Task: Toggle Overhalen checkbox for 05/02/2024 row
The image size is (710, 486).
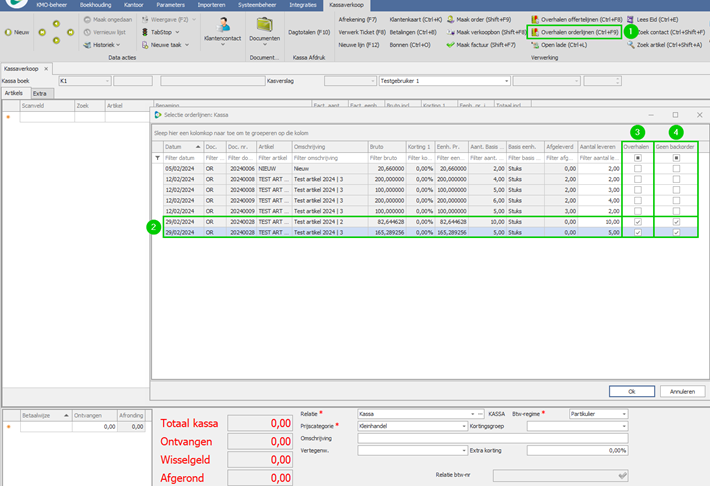Action: coord(638,168)
